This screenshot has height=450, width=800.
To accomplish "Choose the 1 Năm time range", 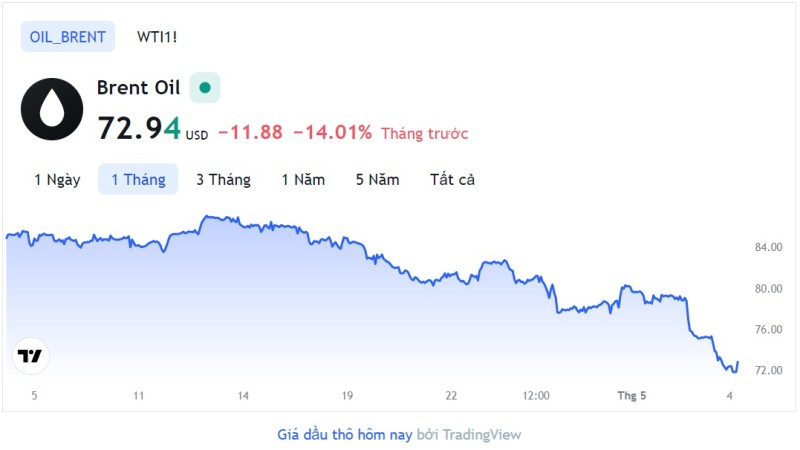I will pos(303,180).
